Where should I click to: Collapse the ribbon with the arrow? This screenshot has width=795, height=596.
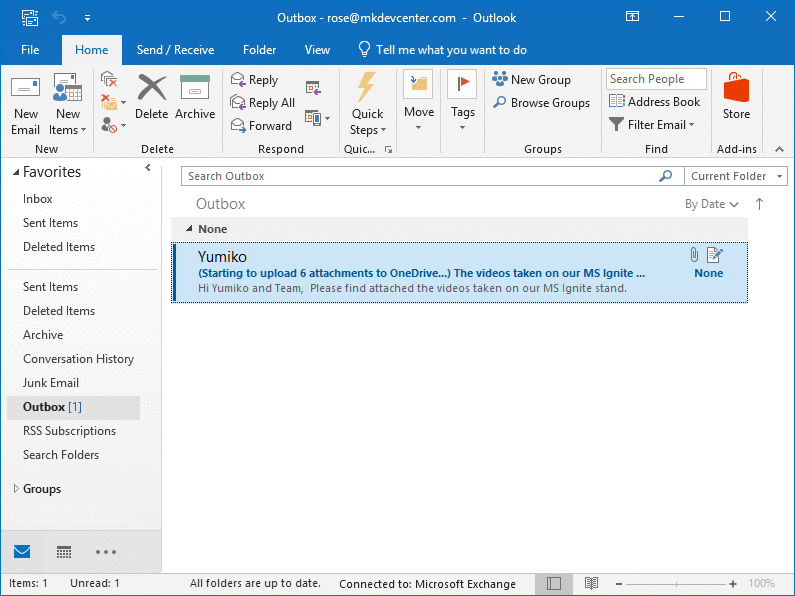(x=779, y=149)
